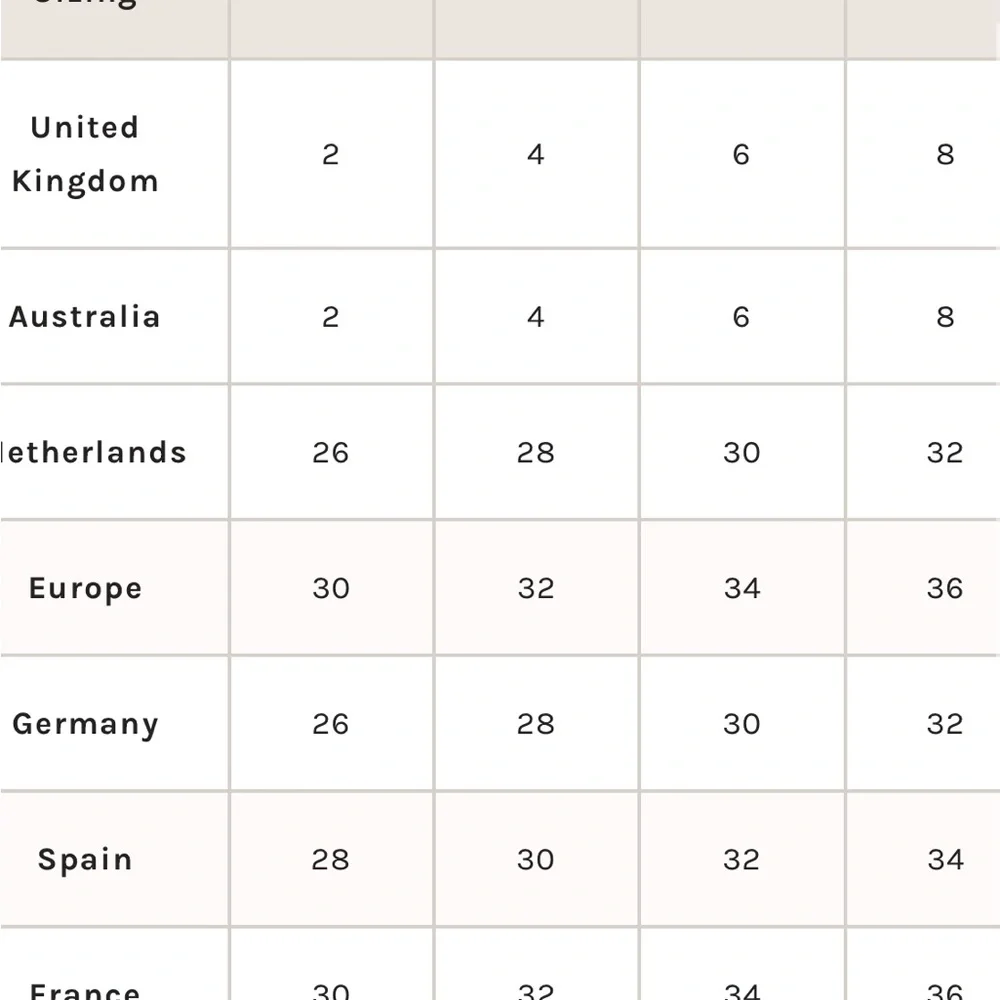
Task: Click the France row label
Action: coord(85,990)
